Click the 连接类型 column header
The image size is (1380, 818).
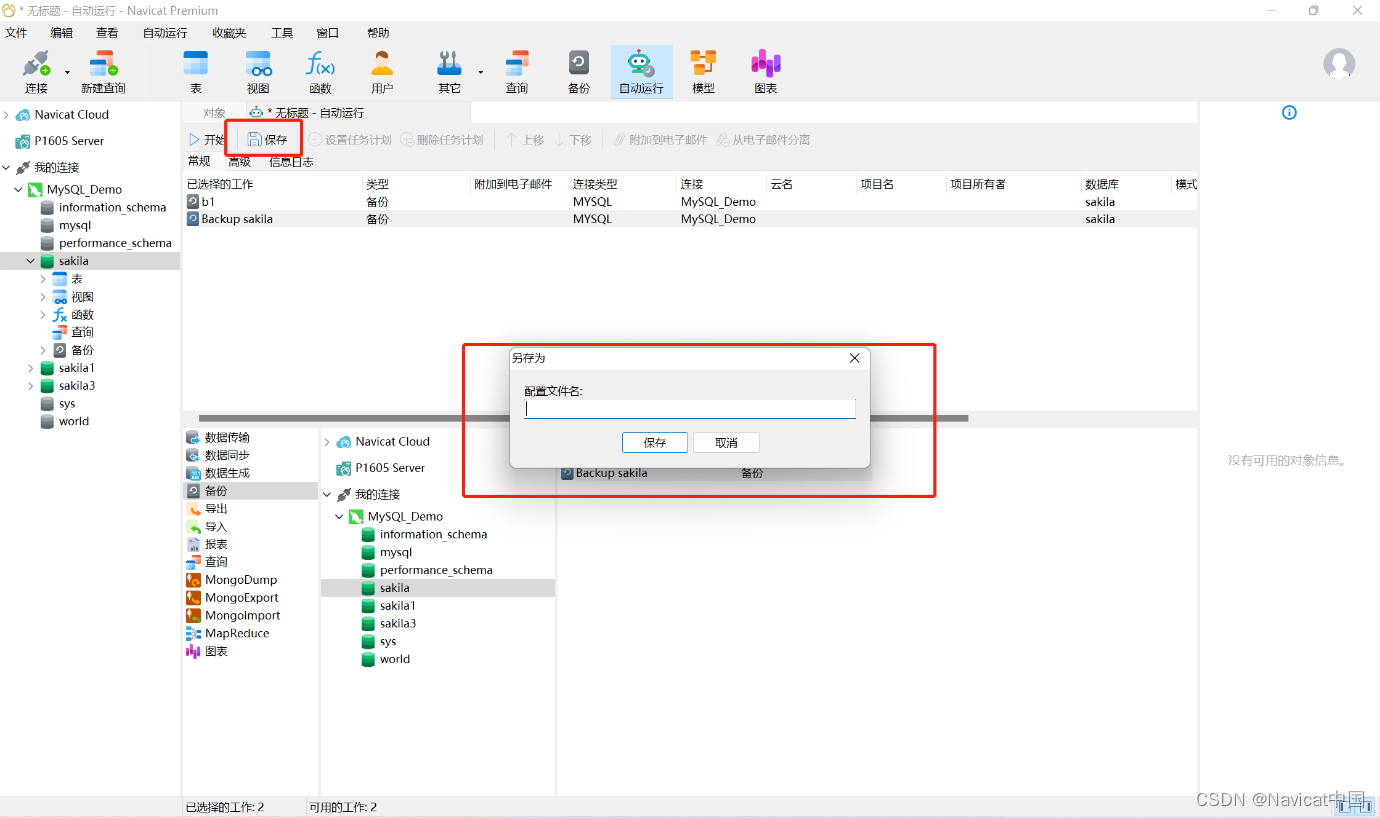coord(623,184)
